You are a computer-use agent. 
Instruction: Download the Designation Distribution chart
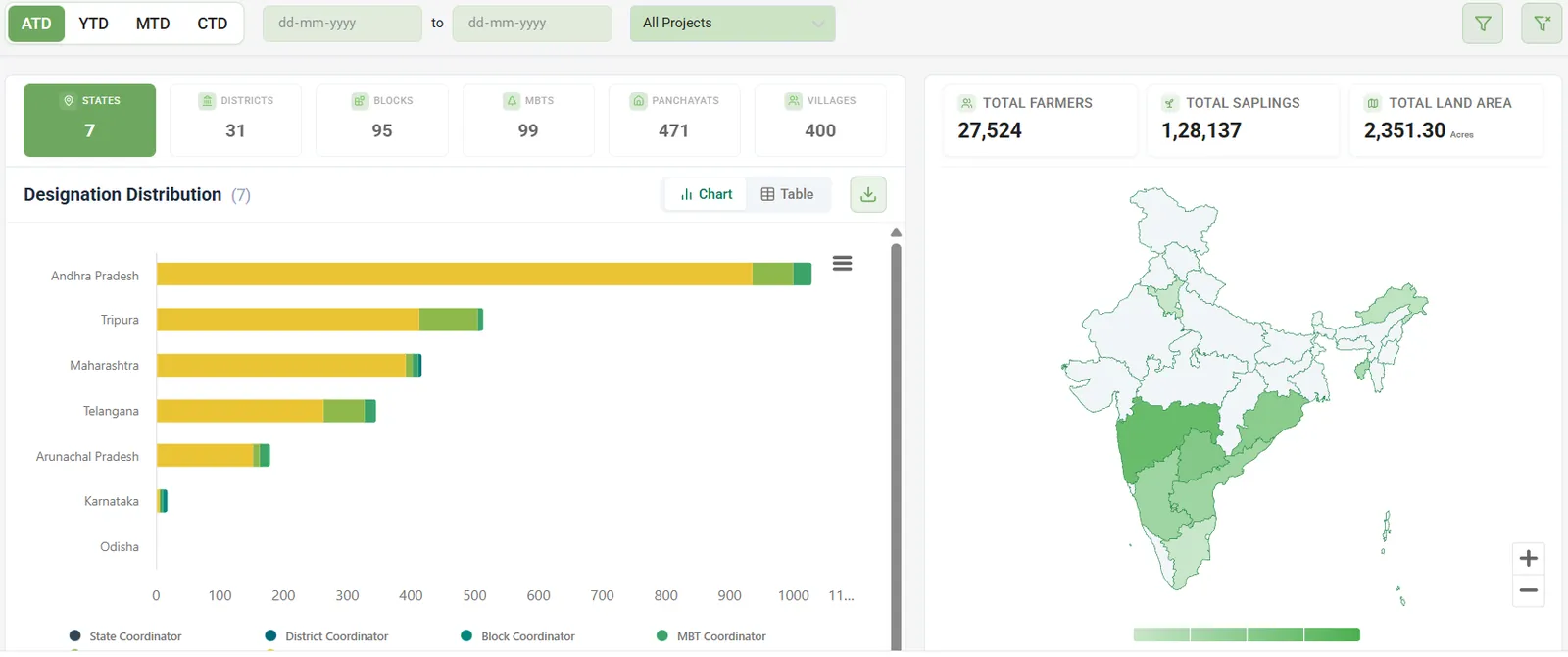pyautogui.click(x=868, y=194)
